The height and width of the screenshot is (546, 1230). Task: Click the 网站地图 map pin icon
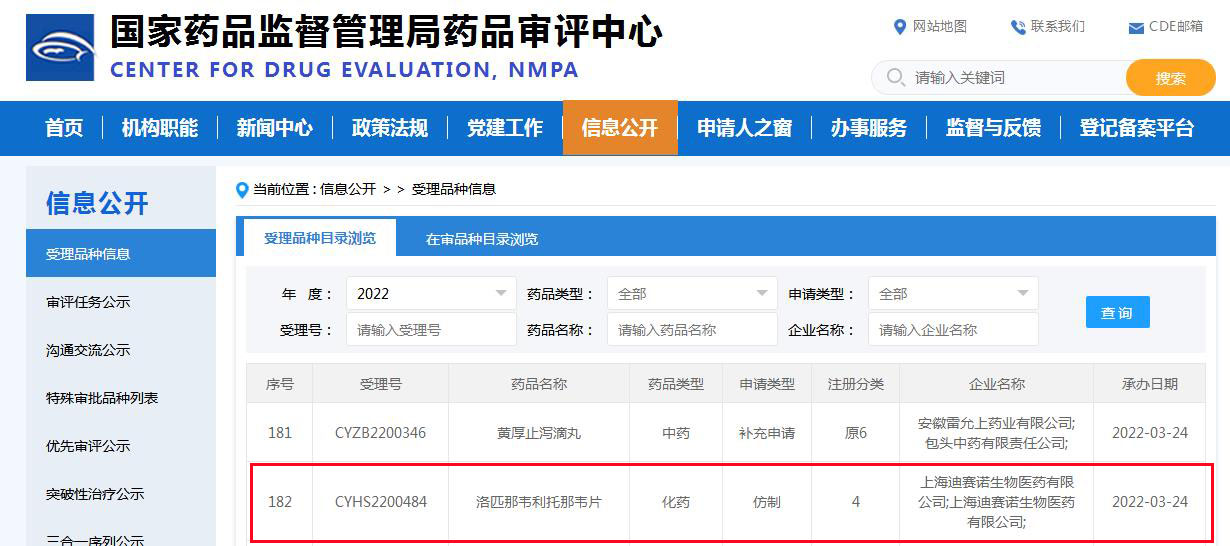point(899,27)
